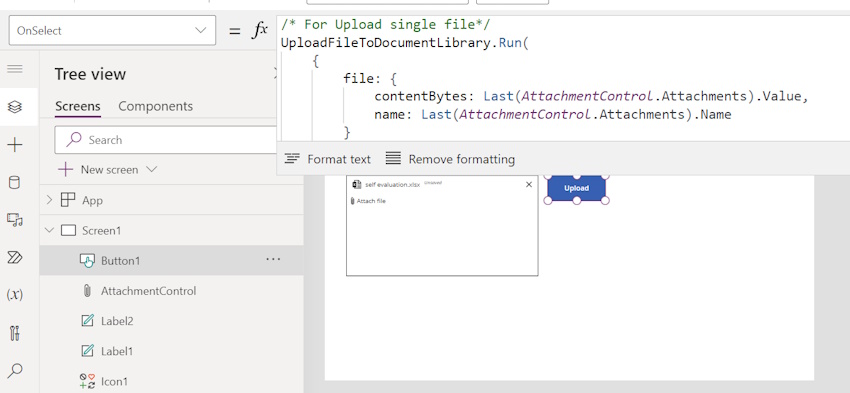Switch to the Screens tab
This screenshot has width=850, height=393.
point(78,106)
